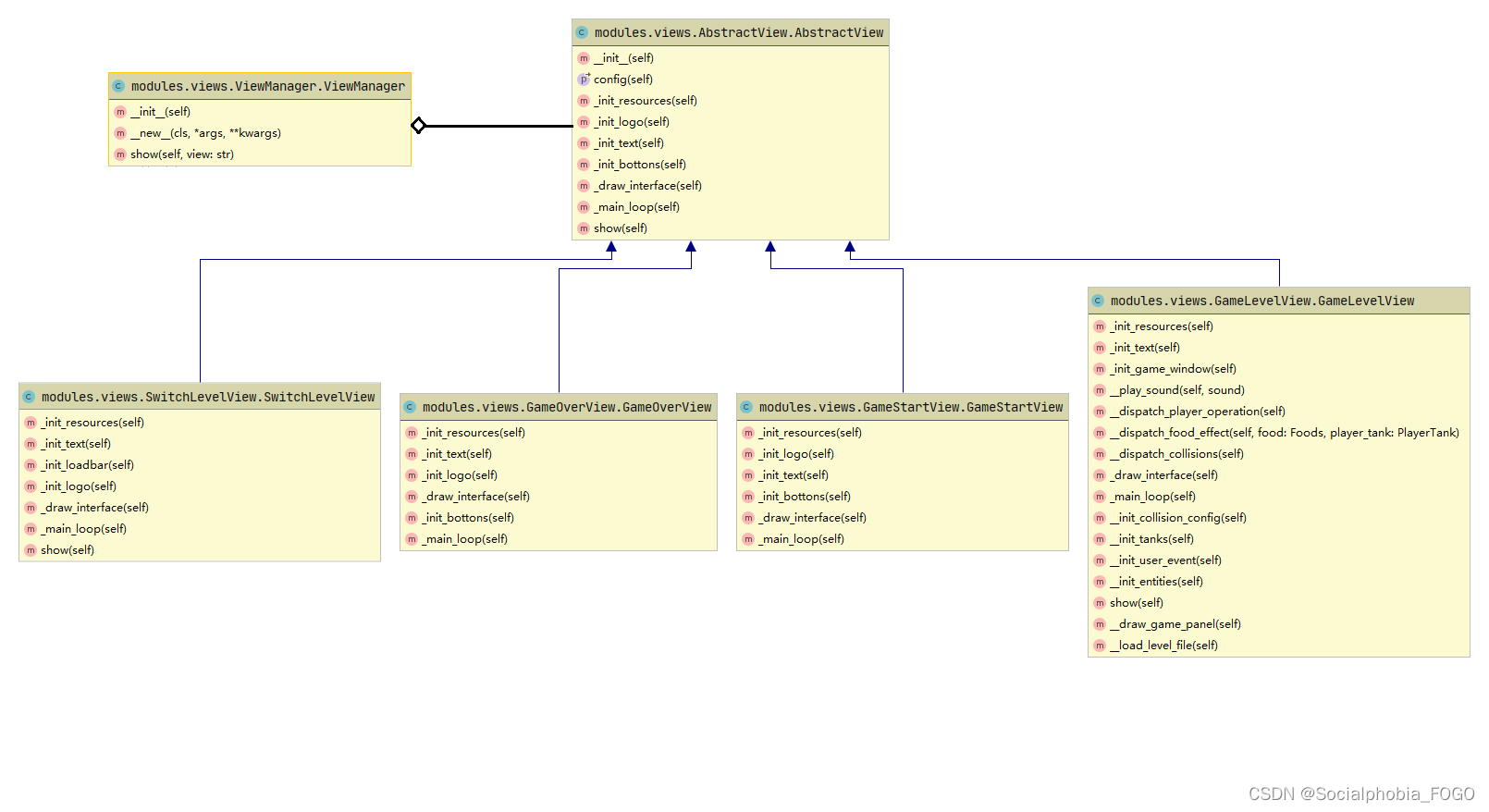Click method icon beside AbstractView _init_bottons(self)
This screenshot has height=812, width=1489.
pyautogui.click(x=584, y=165)
